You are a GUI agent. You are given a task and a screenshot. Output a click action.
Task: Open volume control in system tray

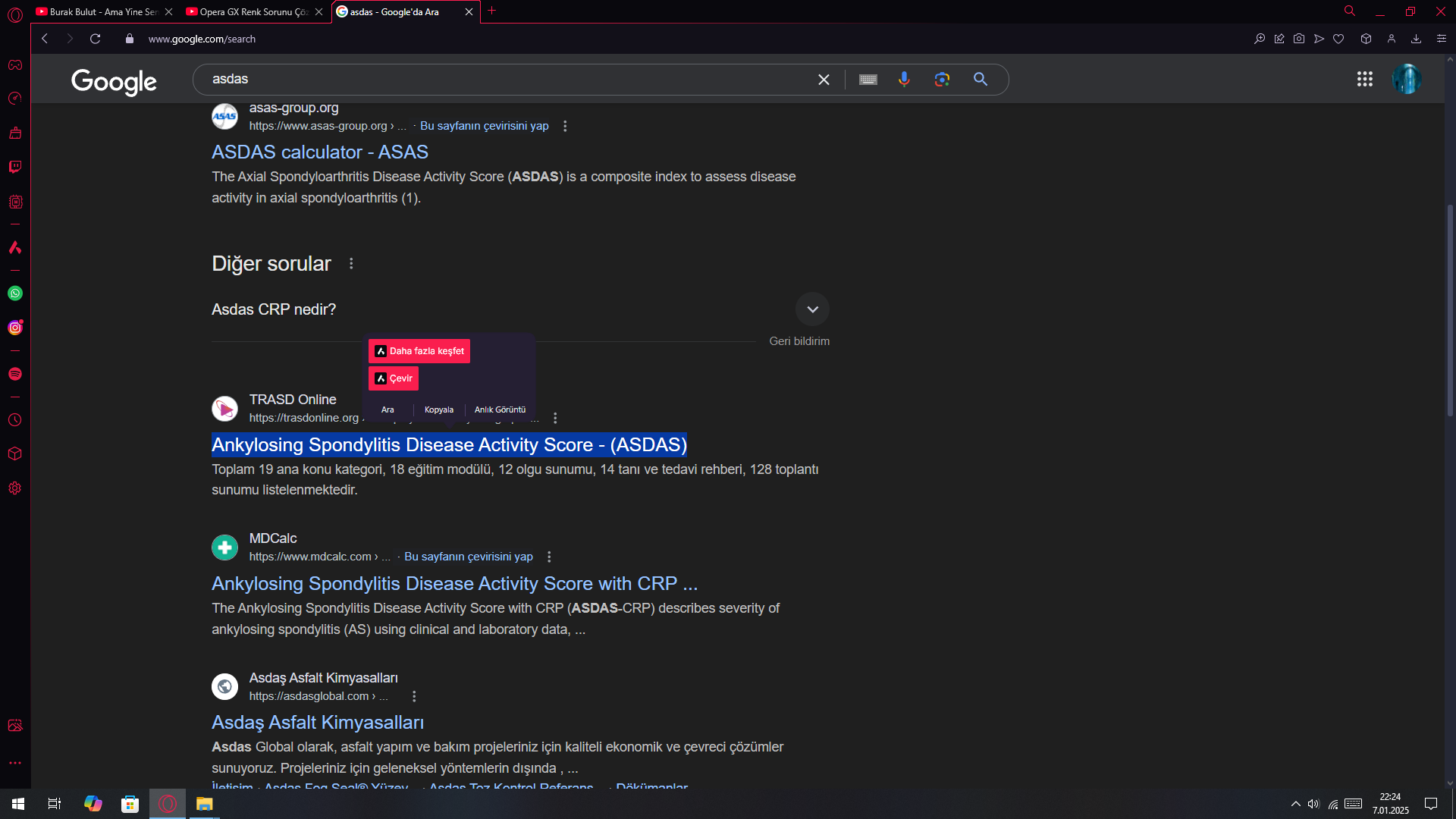point(1313,804)
